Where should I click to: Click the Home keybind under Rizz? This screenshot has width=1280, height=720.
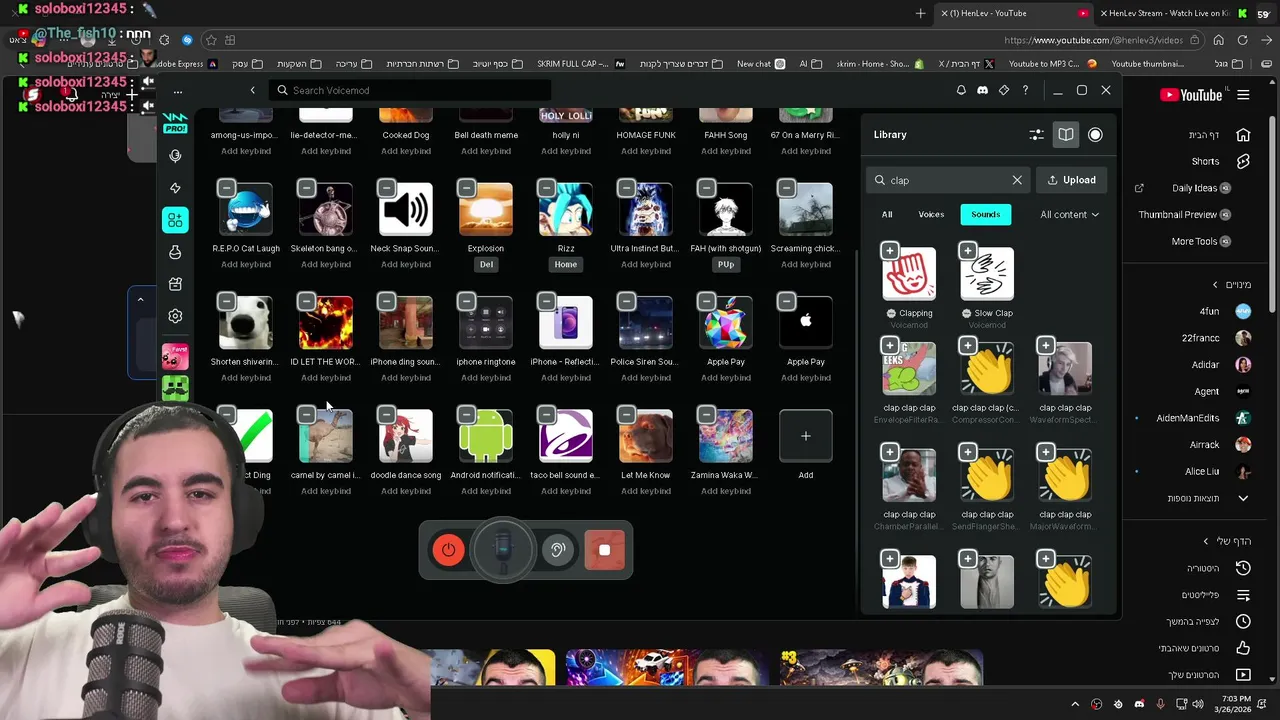[x=566, y=264]
